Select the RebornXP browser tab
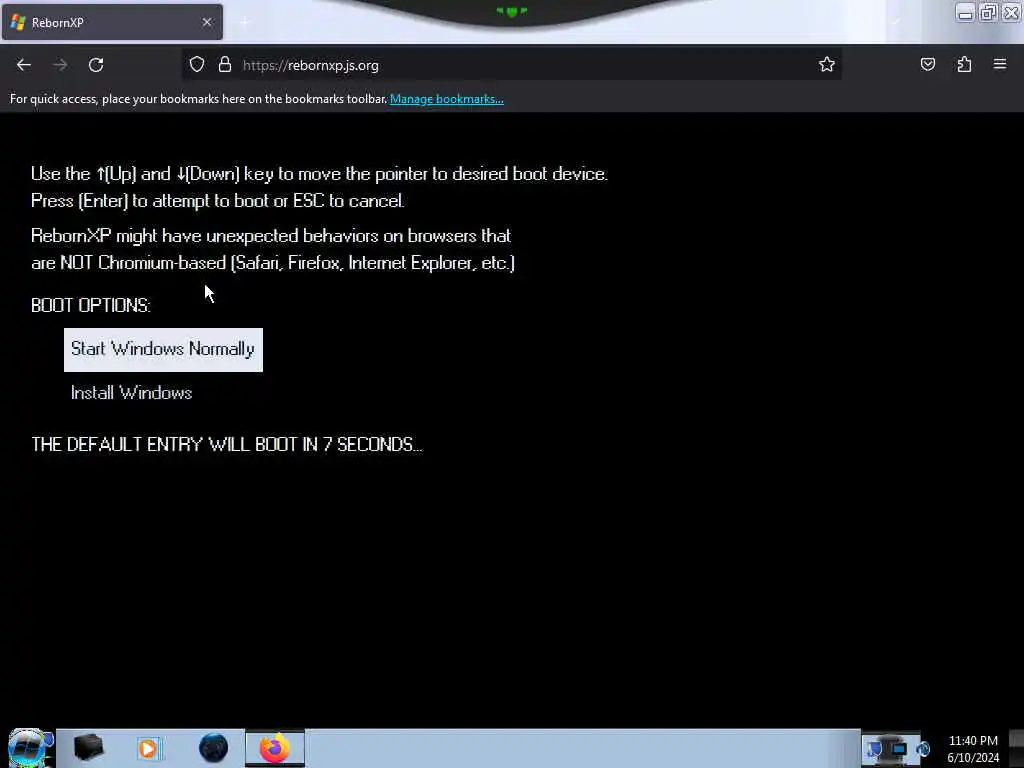Viewport: 1024px width, 768px height. 112,22
